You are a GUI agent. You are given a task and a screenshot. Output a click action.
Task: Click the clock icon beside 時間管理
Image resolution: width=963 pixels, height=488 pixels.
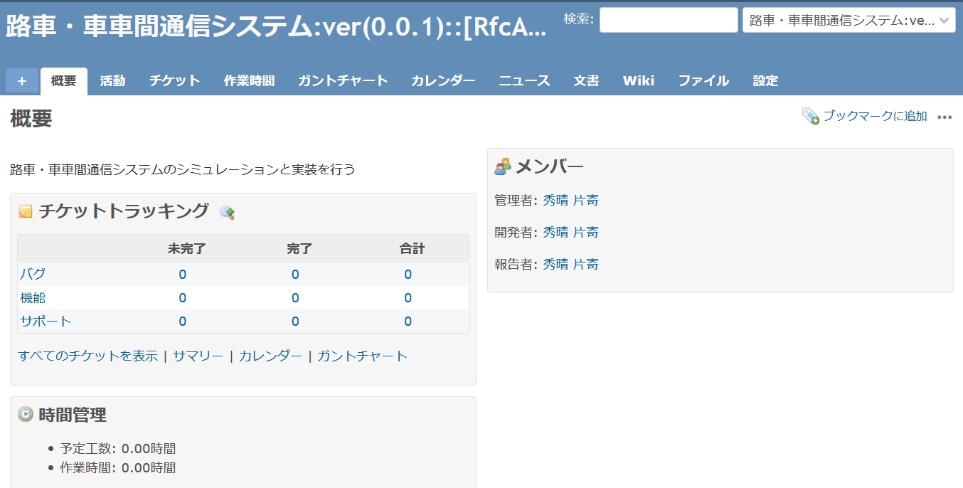[x=25, y=414]
